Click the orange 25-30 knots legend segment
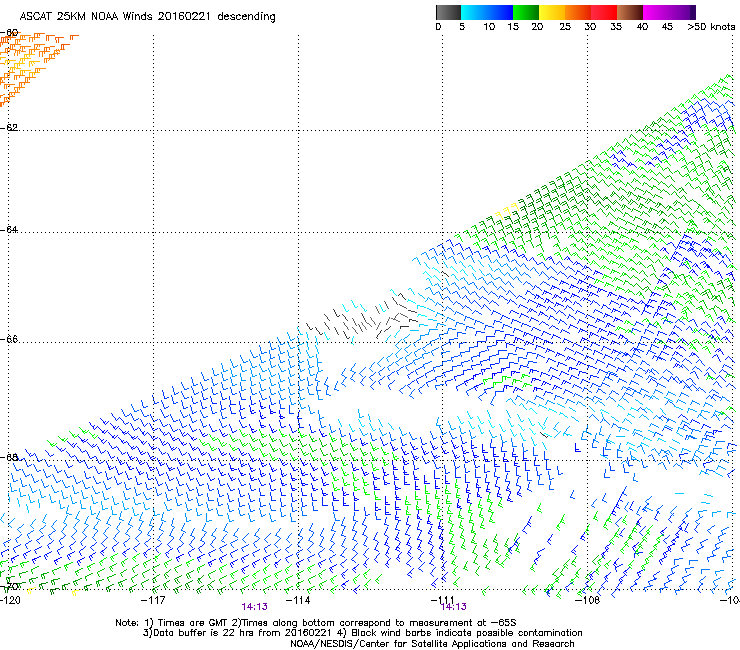The height and width of the screenshot is (650, 740). click(x=578, y=12)
